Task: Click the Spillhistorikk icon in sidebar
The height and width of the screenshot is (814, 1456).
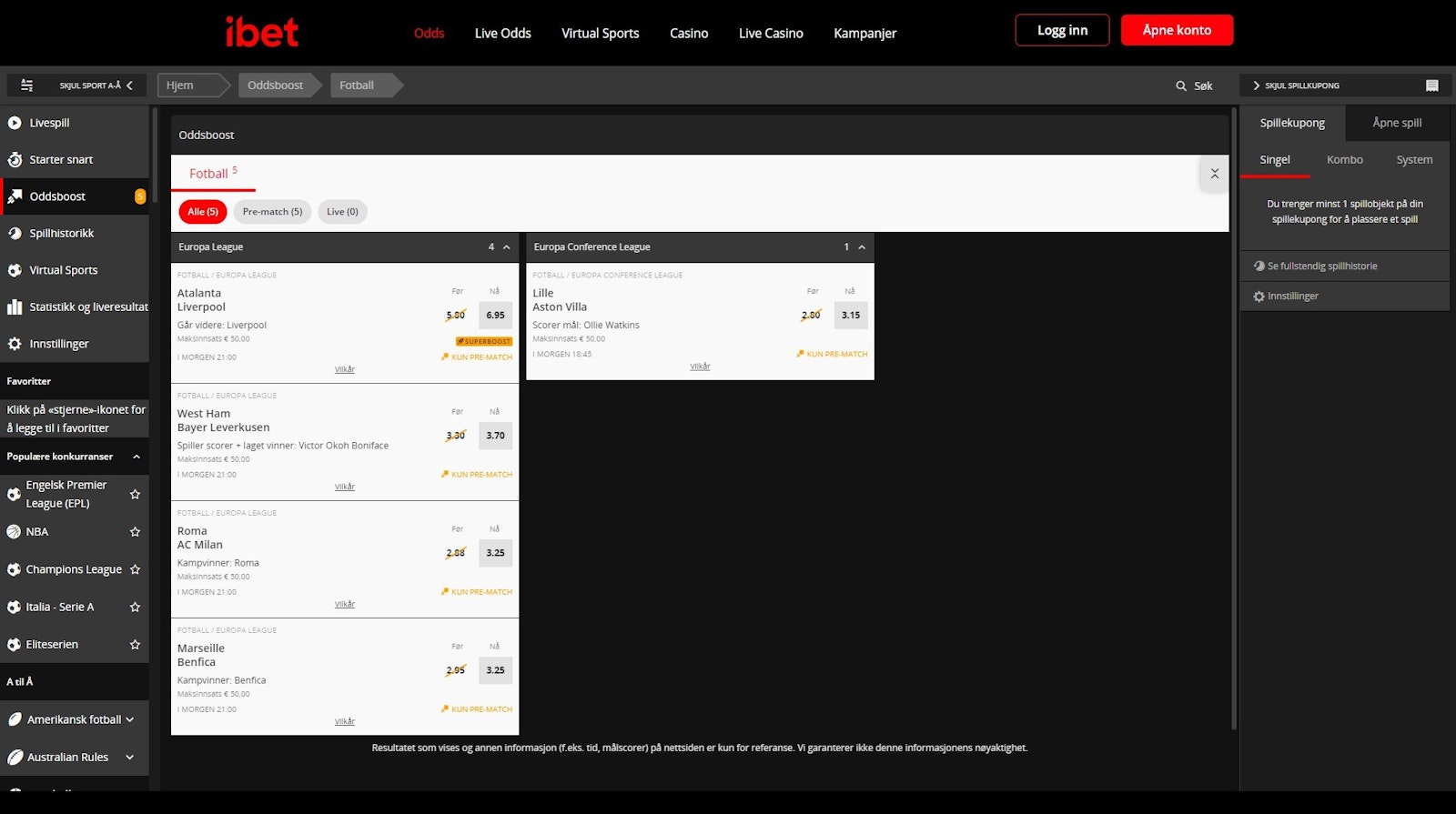Action: tap(15, 234)
